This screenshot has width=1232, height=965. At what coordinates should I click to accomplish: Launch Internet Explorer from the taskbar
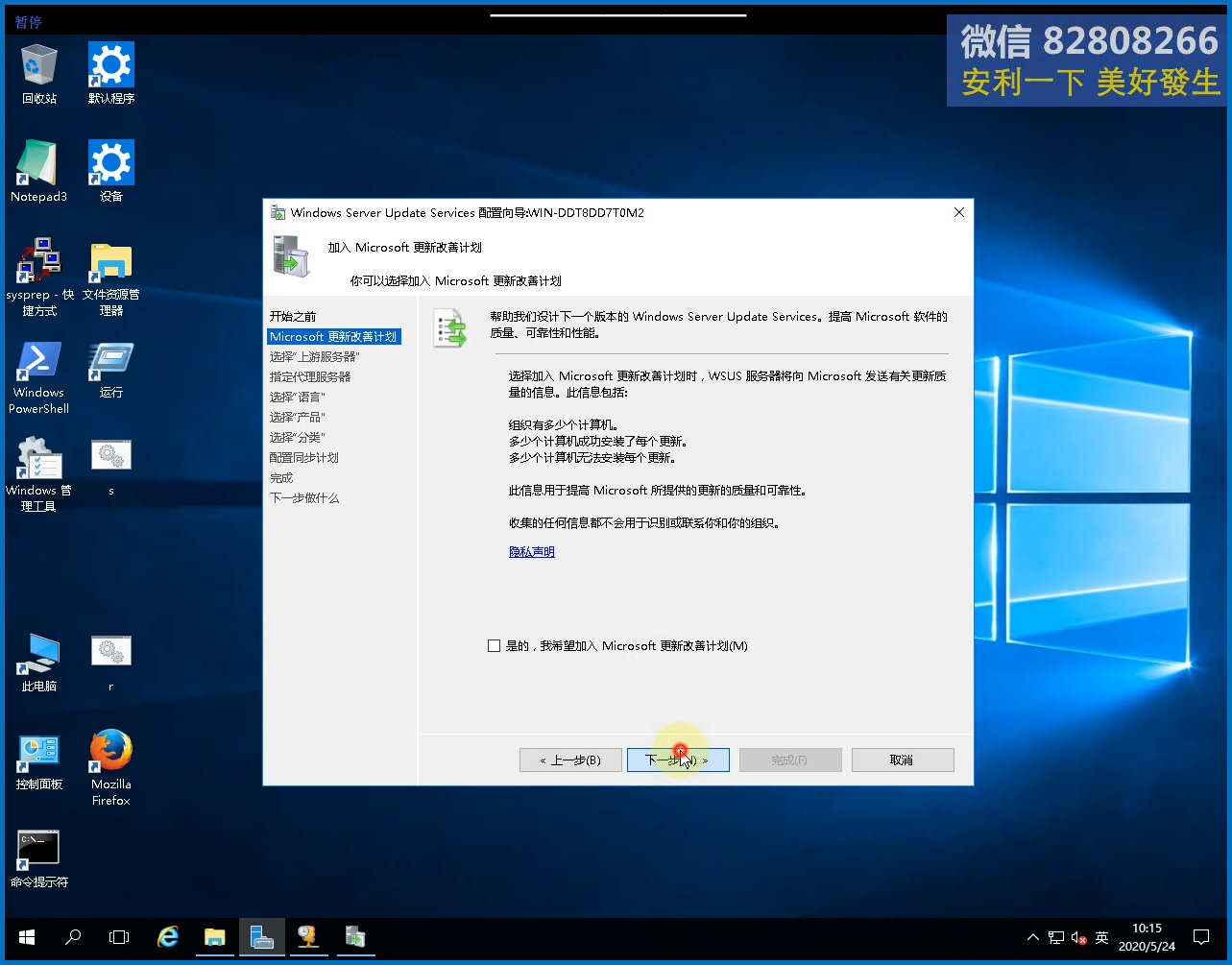point(169,937)
